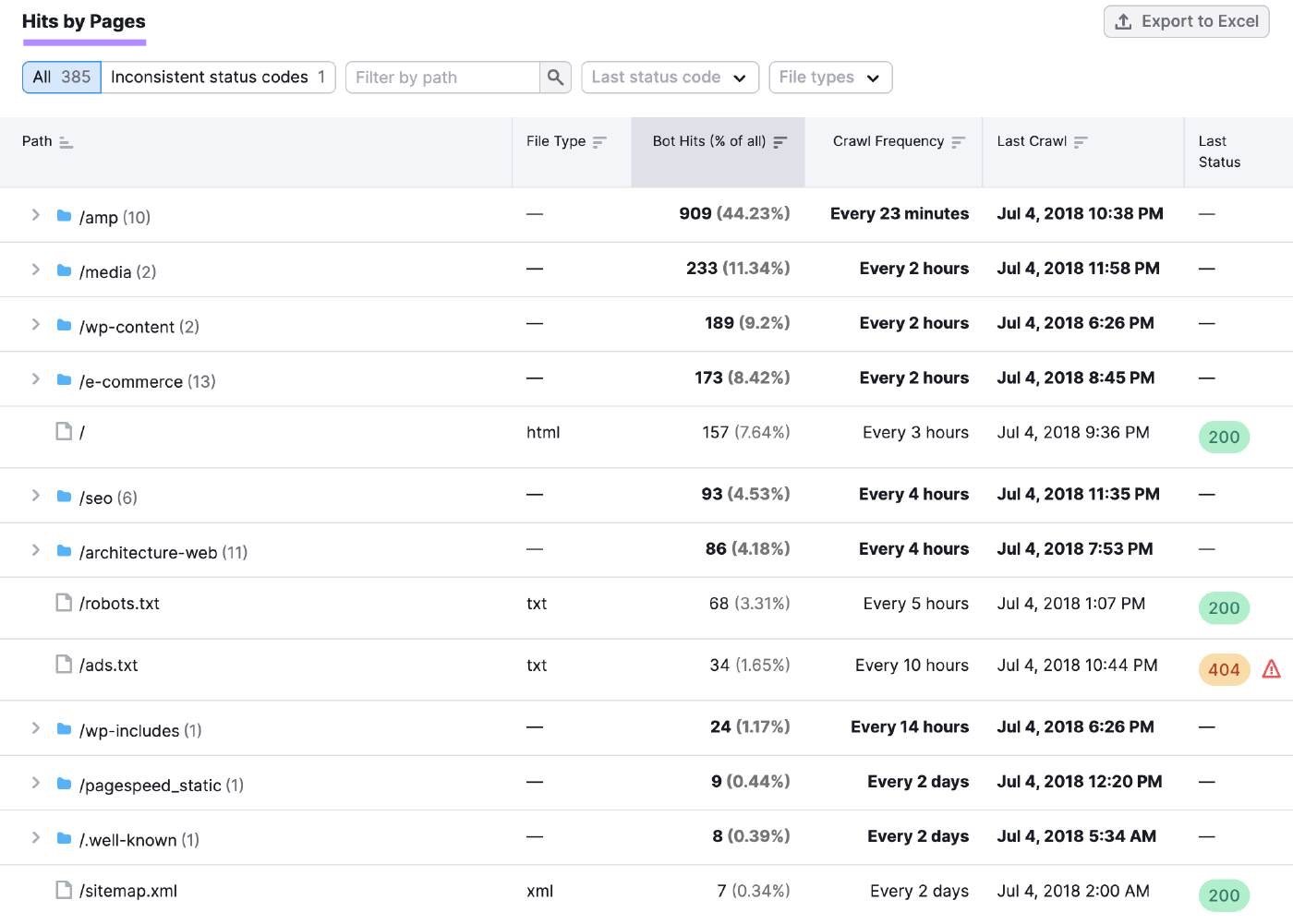
Task: Sort by the File Type column
Action: click(x=599, y=141)
